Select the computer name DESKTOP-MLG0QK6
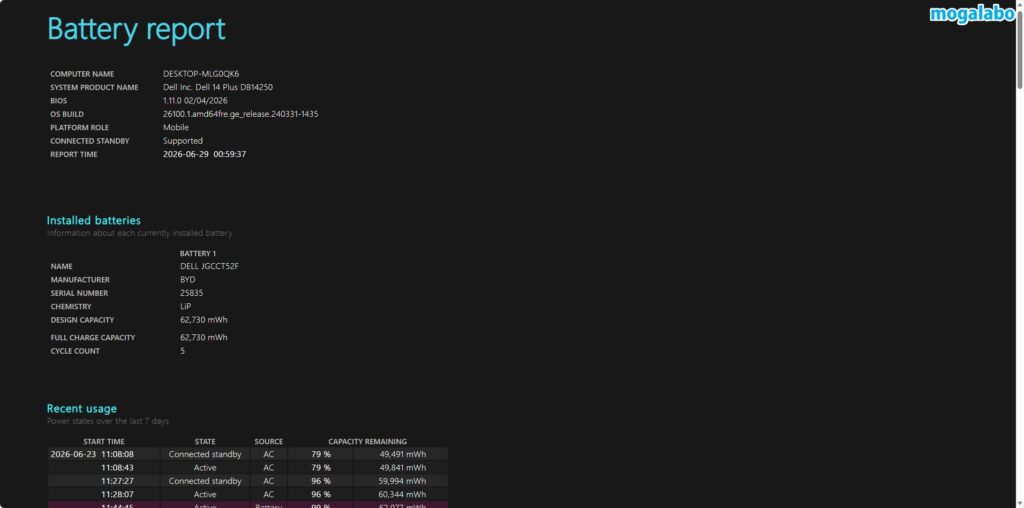Viewport: 1024px width, 508px height. [x=201, y=74]
